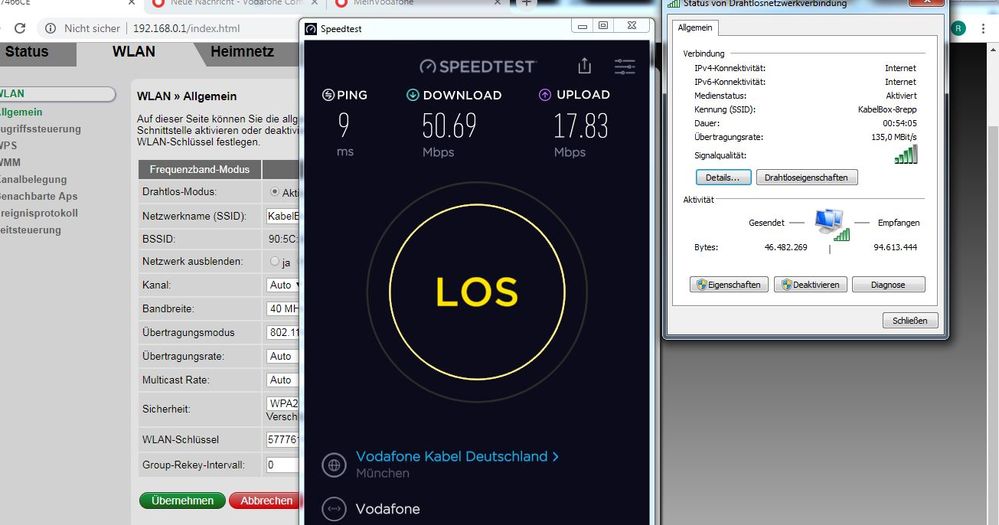The image size is (999, 525).
Task: Open the Bandbreite dropdown
Action: click(x=283, y=308)
